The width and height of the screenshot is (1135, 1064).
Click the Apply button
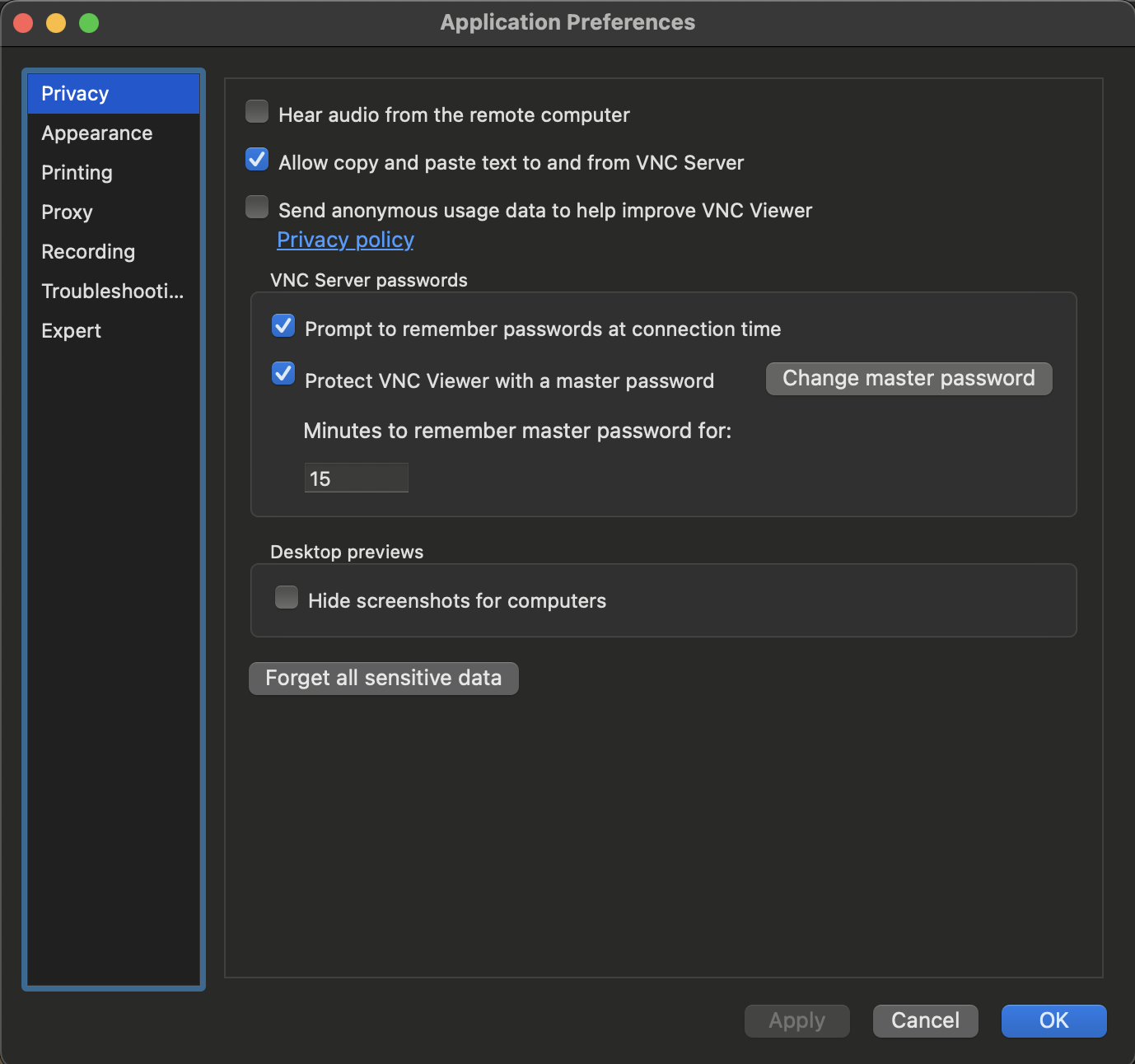(x=797, y=1021)
